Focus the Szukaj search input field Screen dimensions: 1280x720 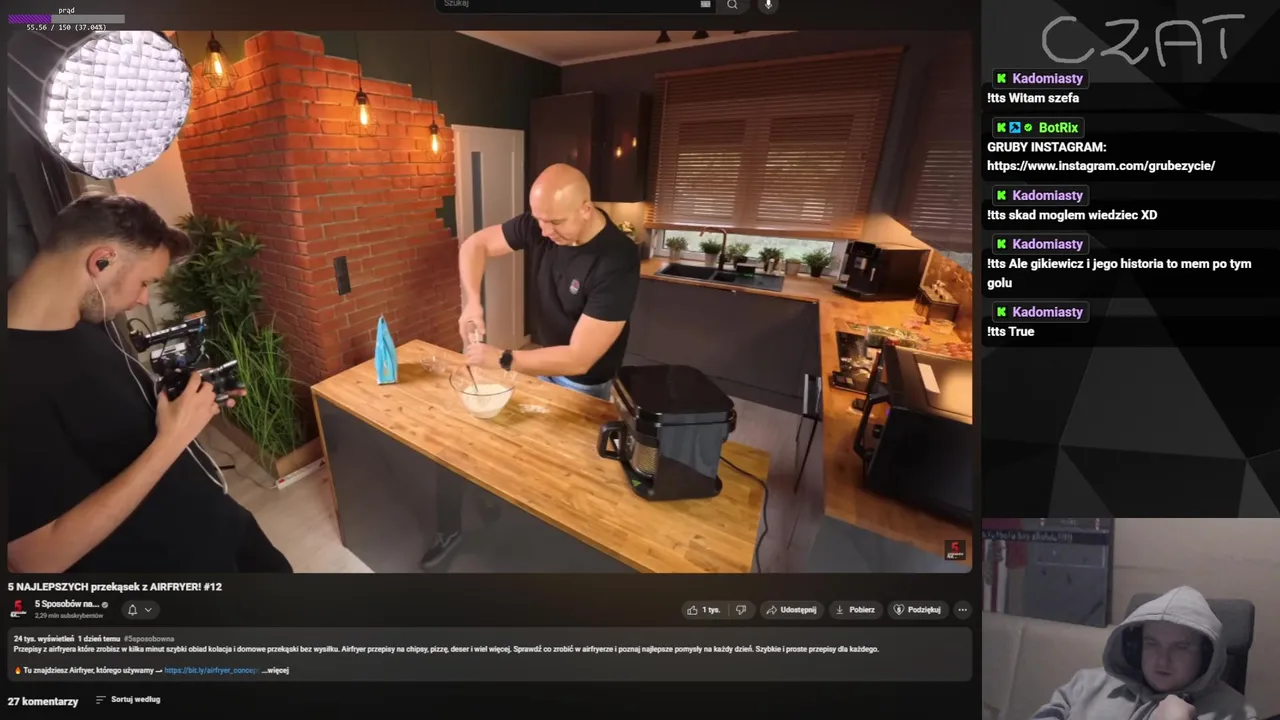point(574,4)
